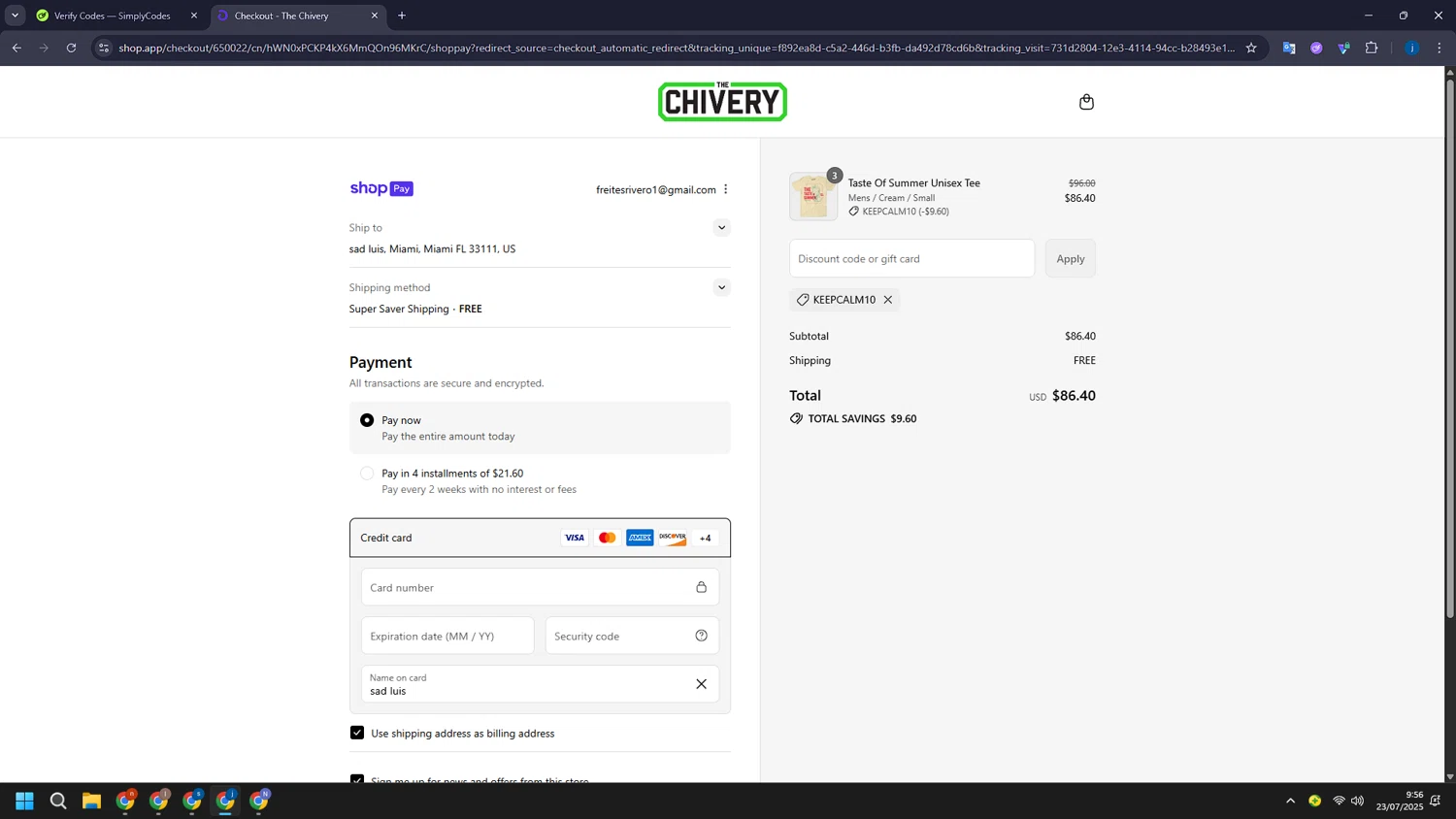Click the Name on card field
Viewport: 1456px width, 819px height.
pyautogui.click(x=540, y=684)
